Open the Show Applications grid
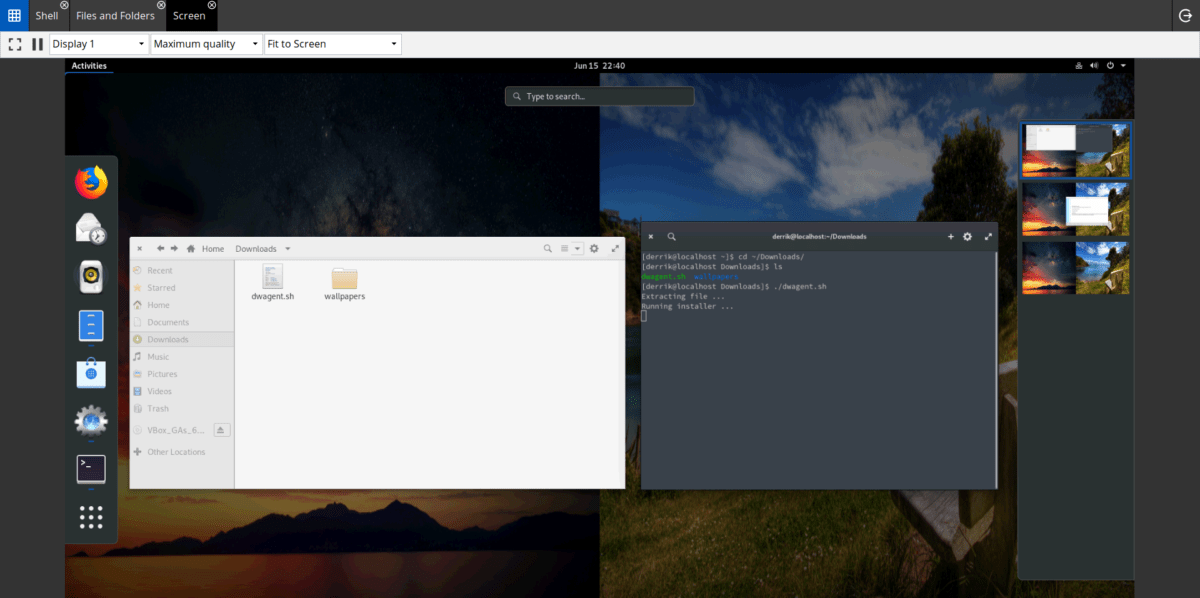1200x598 pixels. (x=91, y=517)
